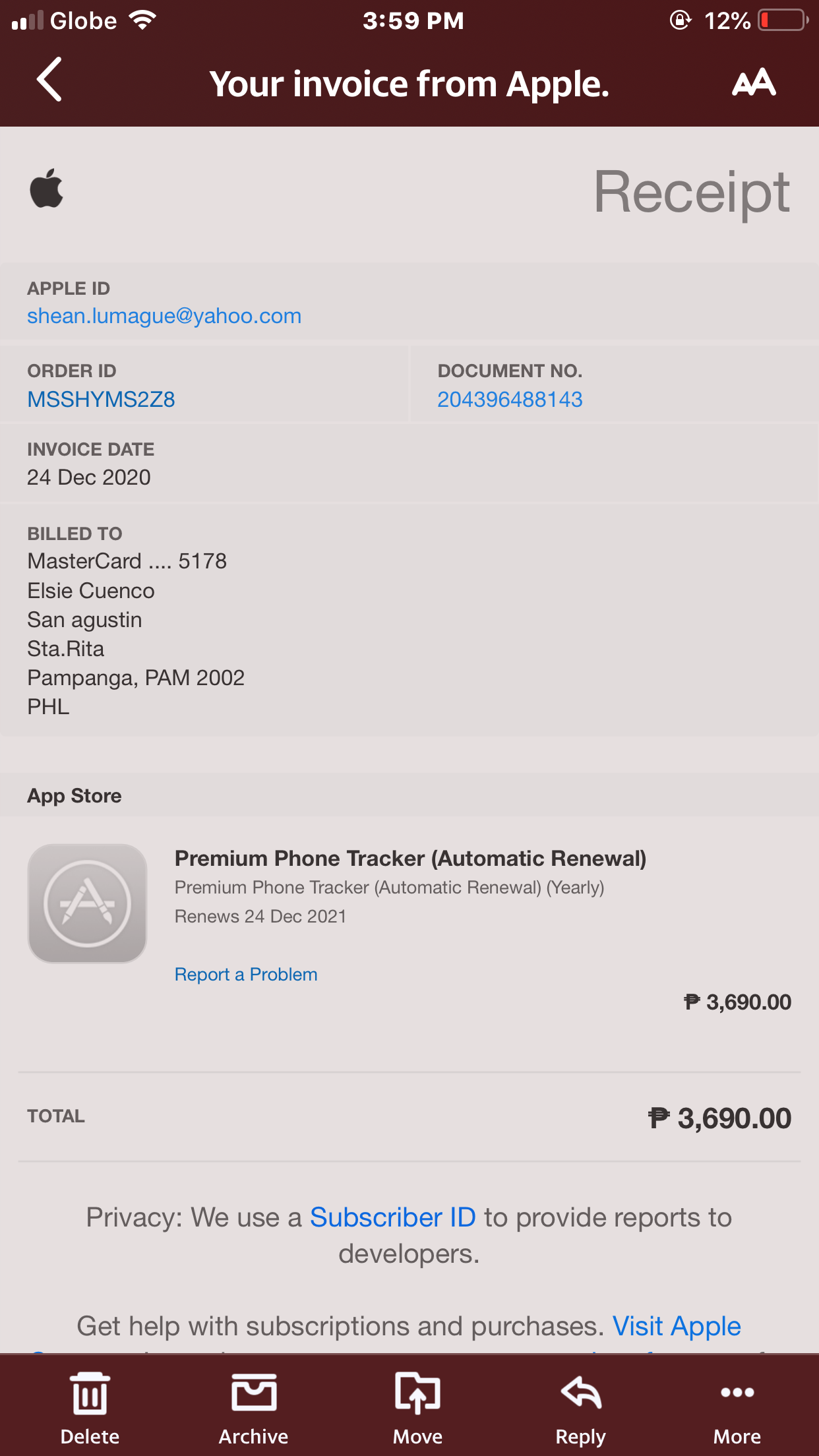The image size is (819, 1456).
Task: Open the text size AA control
Action: (754, 82)
